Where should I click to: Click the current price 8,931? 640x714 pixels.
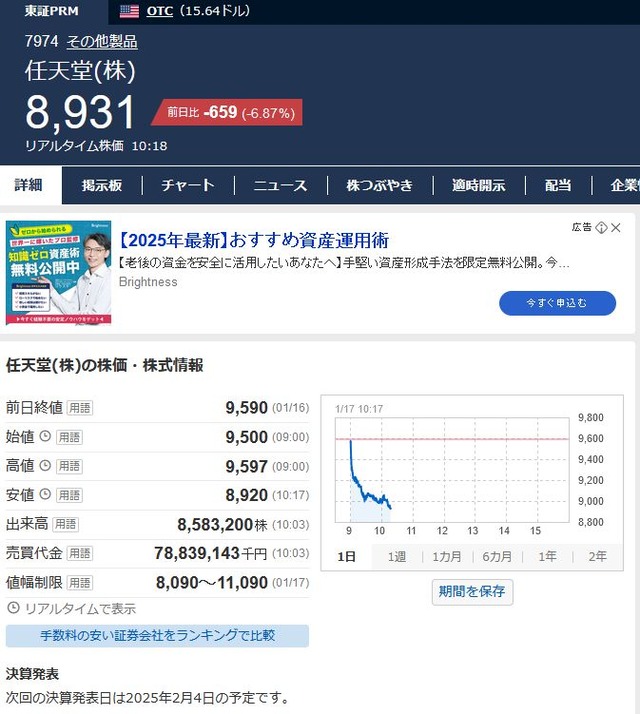80,112
